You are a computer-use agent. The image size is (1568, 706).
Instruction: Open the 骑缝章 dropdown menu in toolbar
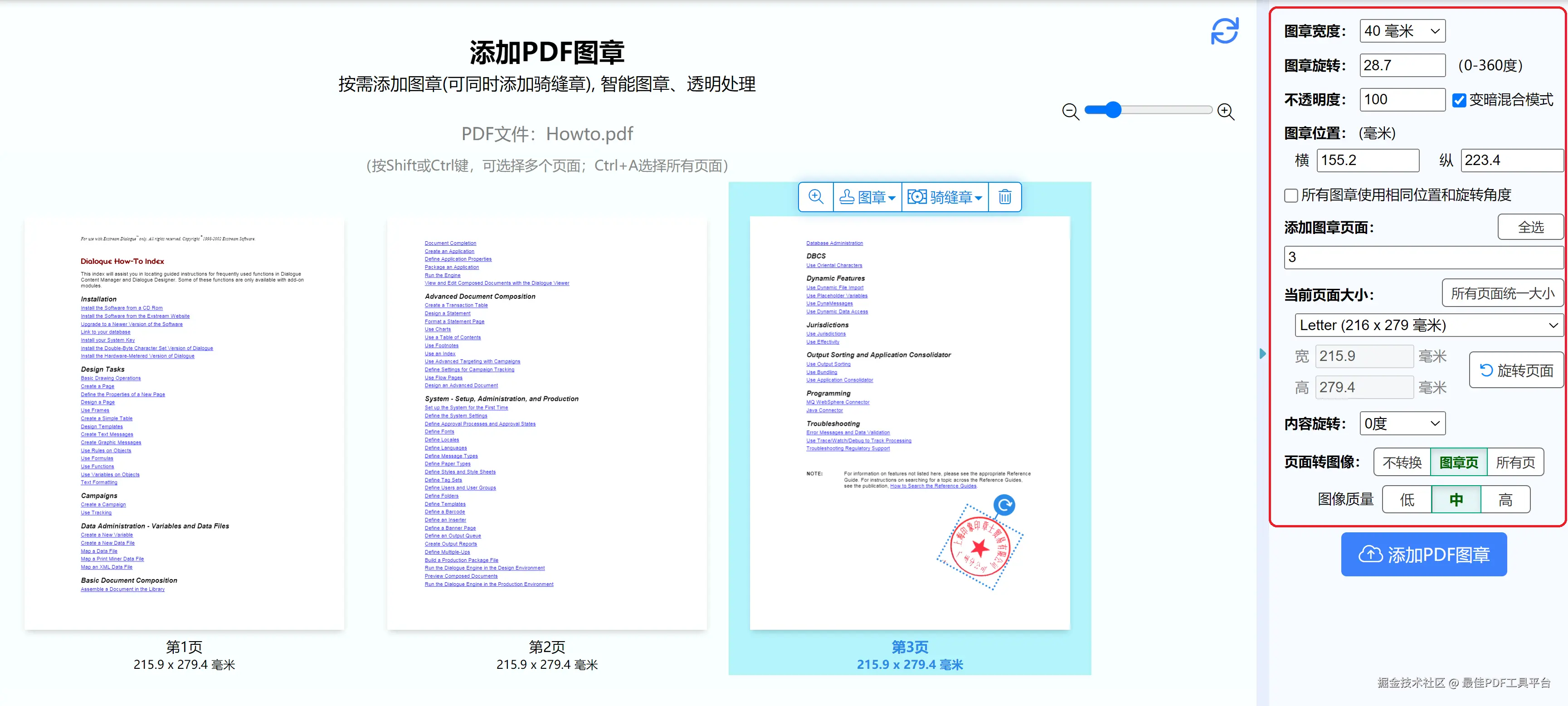coord(945,197)
